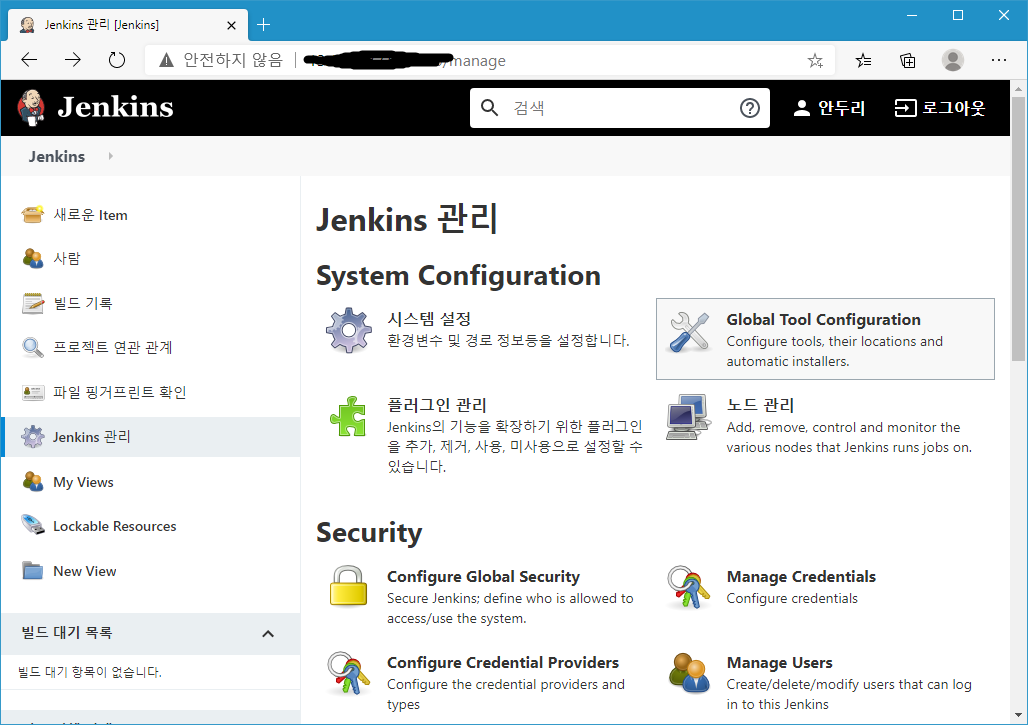Click the 플러그인 관리 puzzle piece icon
This screenshot has width=1028, height=725.
click(349, 416)
